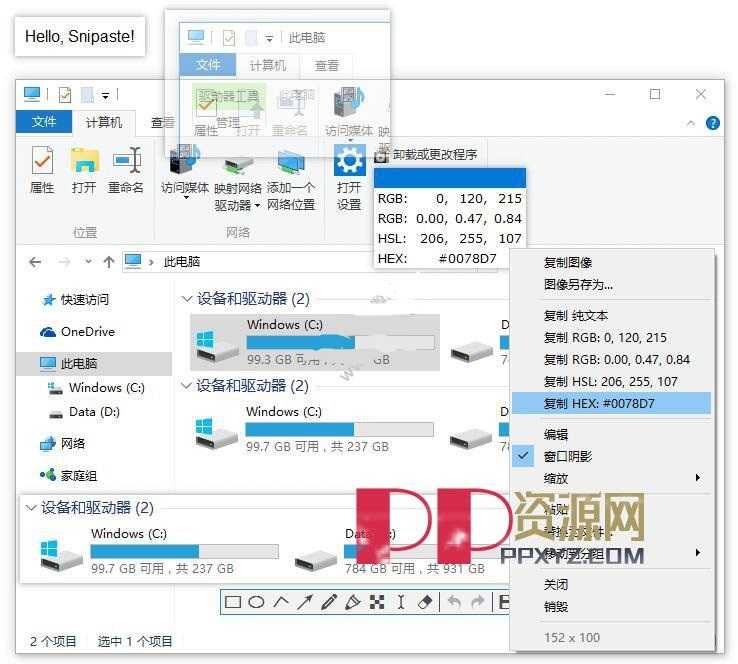The width and height of the screenshot is (738, 664).
Task: Click 卸载或更改程序 uninstall programs item
Action: [x=426, y=154]
